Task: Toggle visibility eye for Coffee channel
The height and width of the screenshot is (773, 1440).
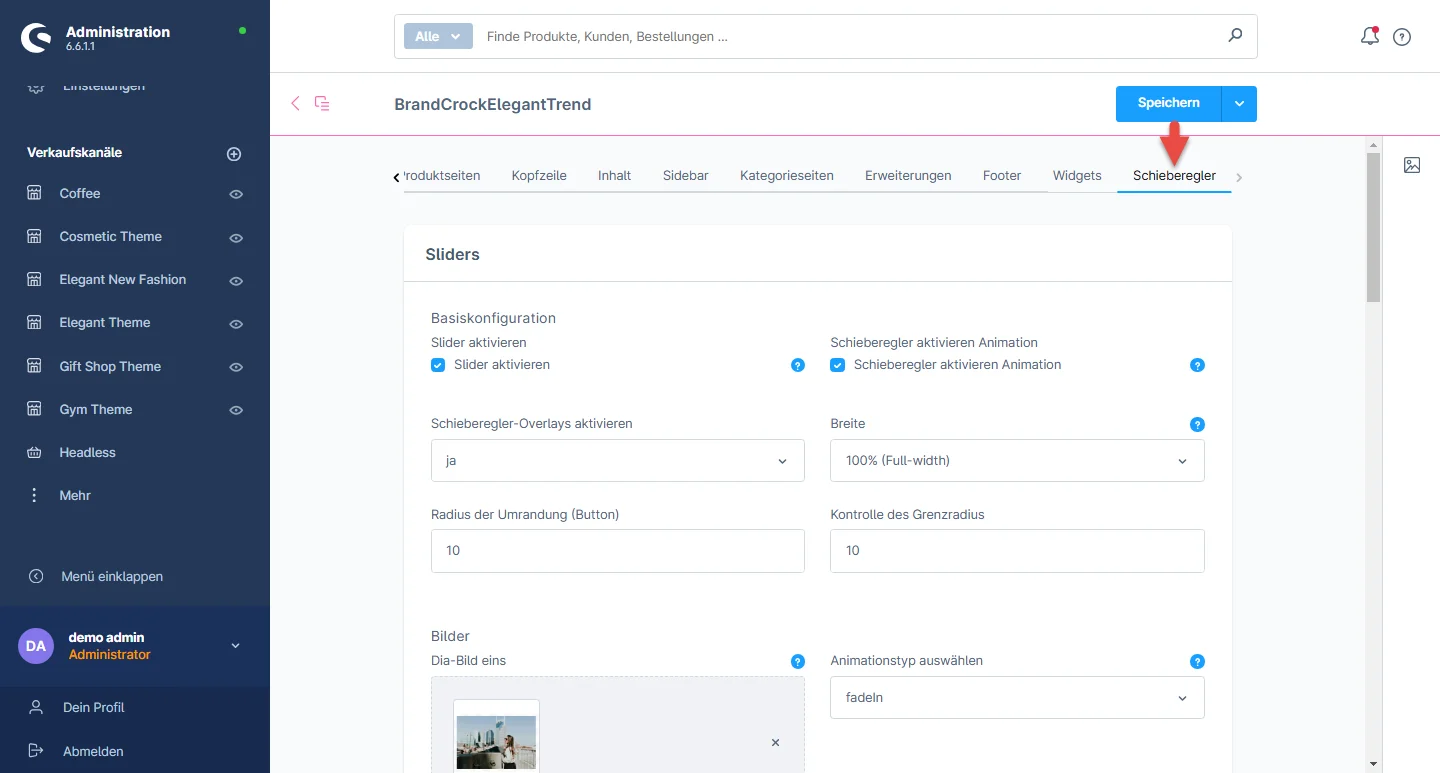Action: click(x=236, y=194)
